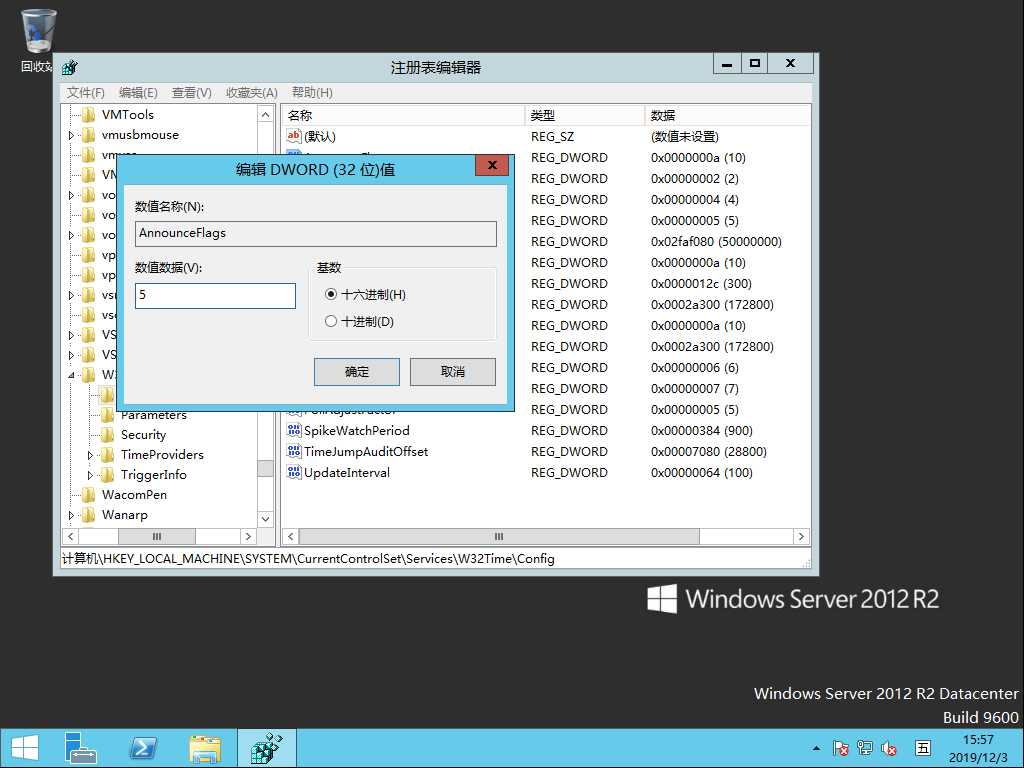This screenshot has height=768, width=1024.
Task: Click data value 0x02faf080 (50000000)
Action: [x=716, y=242]
